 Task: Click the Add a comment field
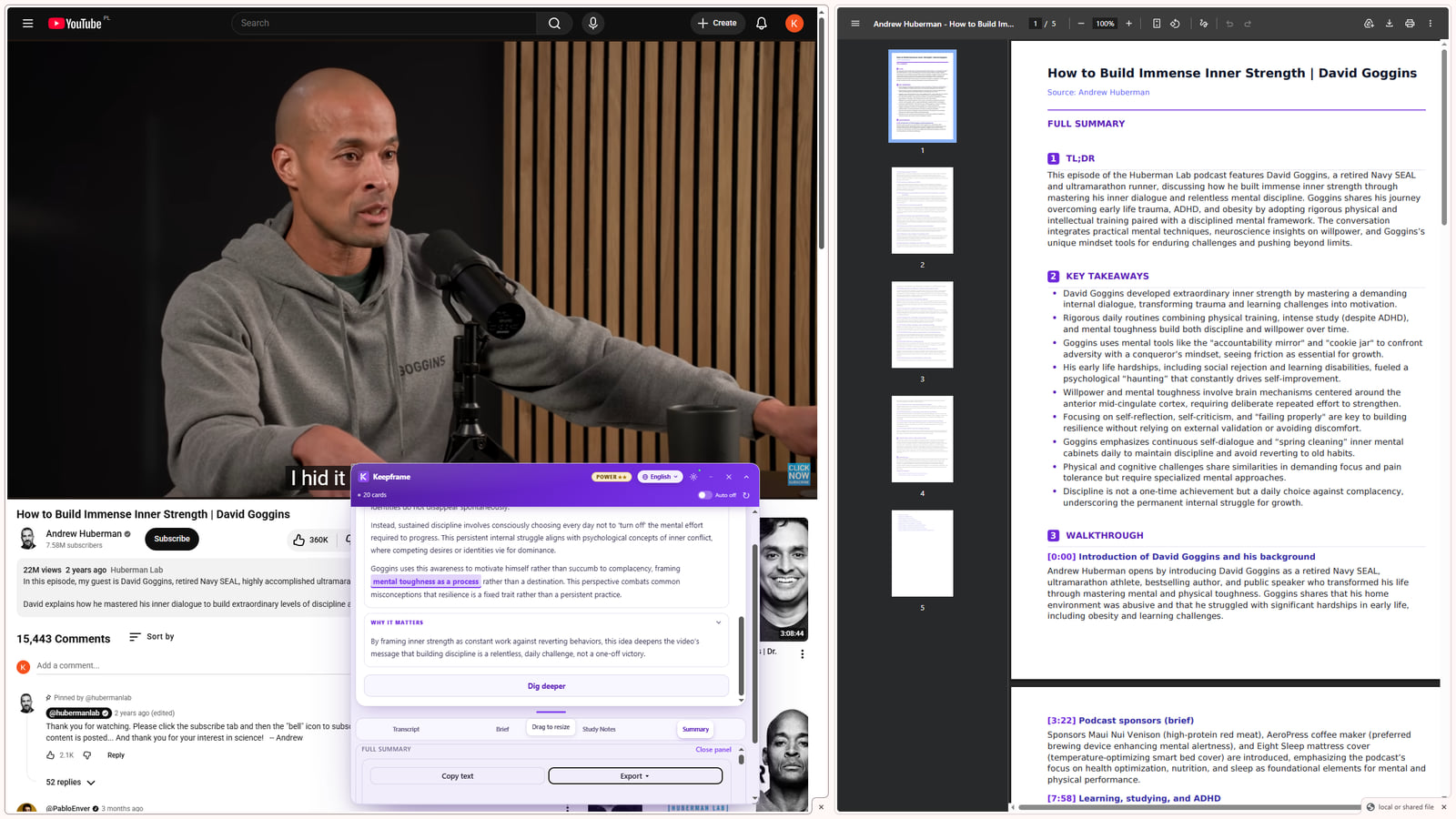coord(191,666)
